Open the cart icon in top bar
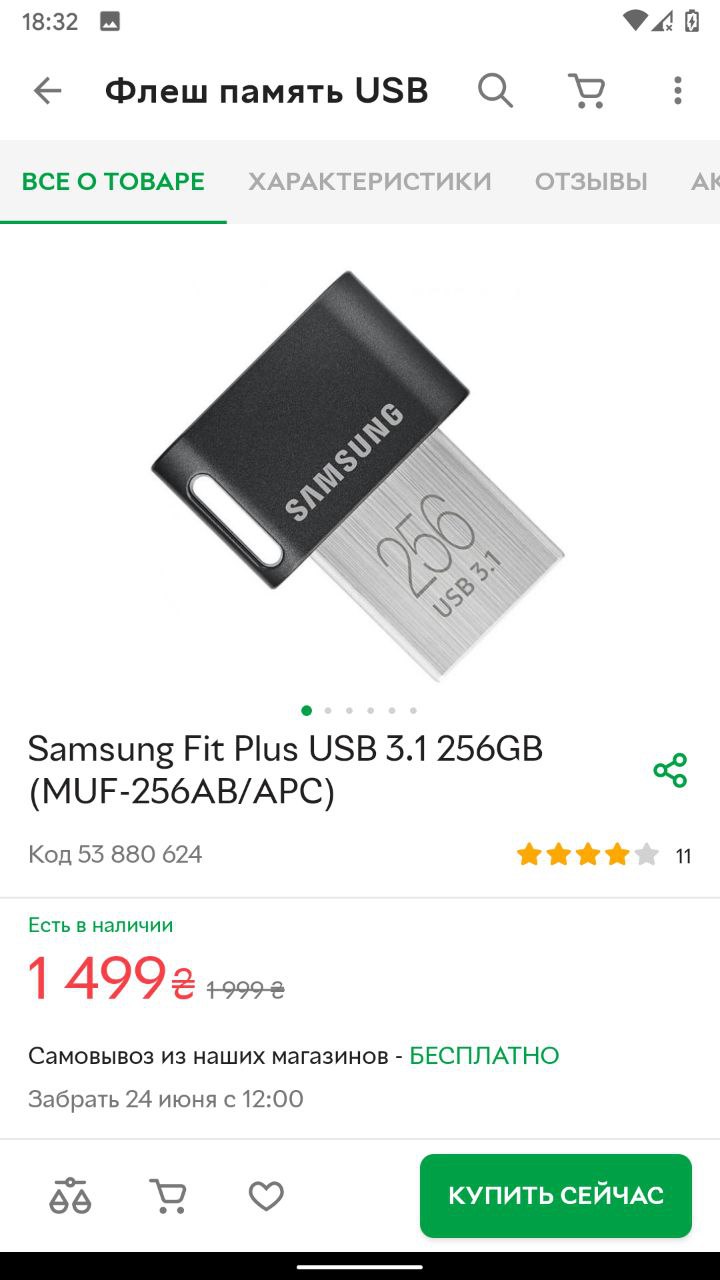Screen dimensions: 720x1280 pyautogui.click(x=587, y=91)
